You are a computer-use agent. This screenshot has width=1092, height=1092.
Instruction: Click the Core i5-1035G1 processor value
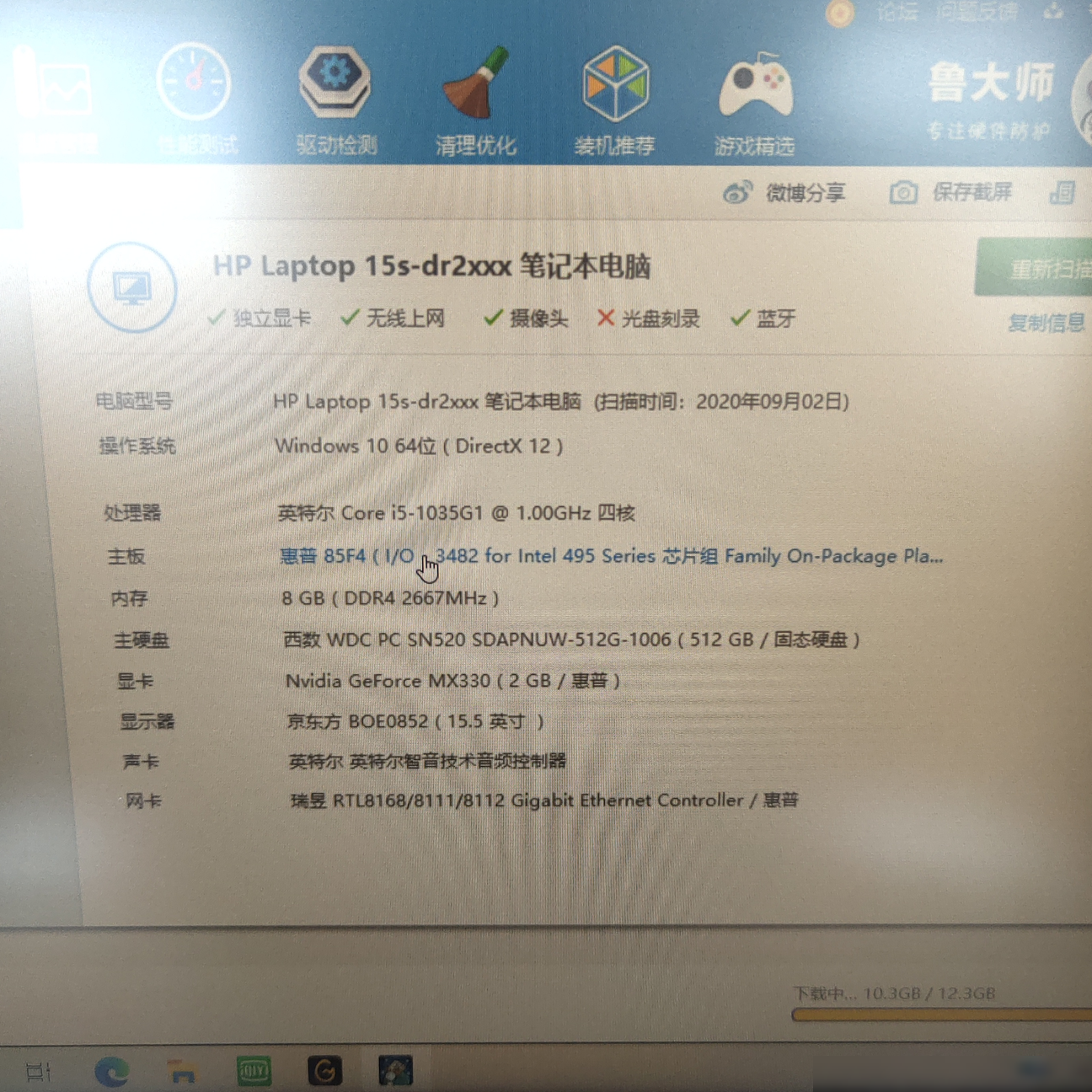(x=456, y=512)
